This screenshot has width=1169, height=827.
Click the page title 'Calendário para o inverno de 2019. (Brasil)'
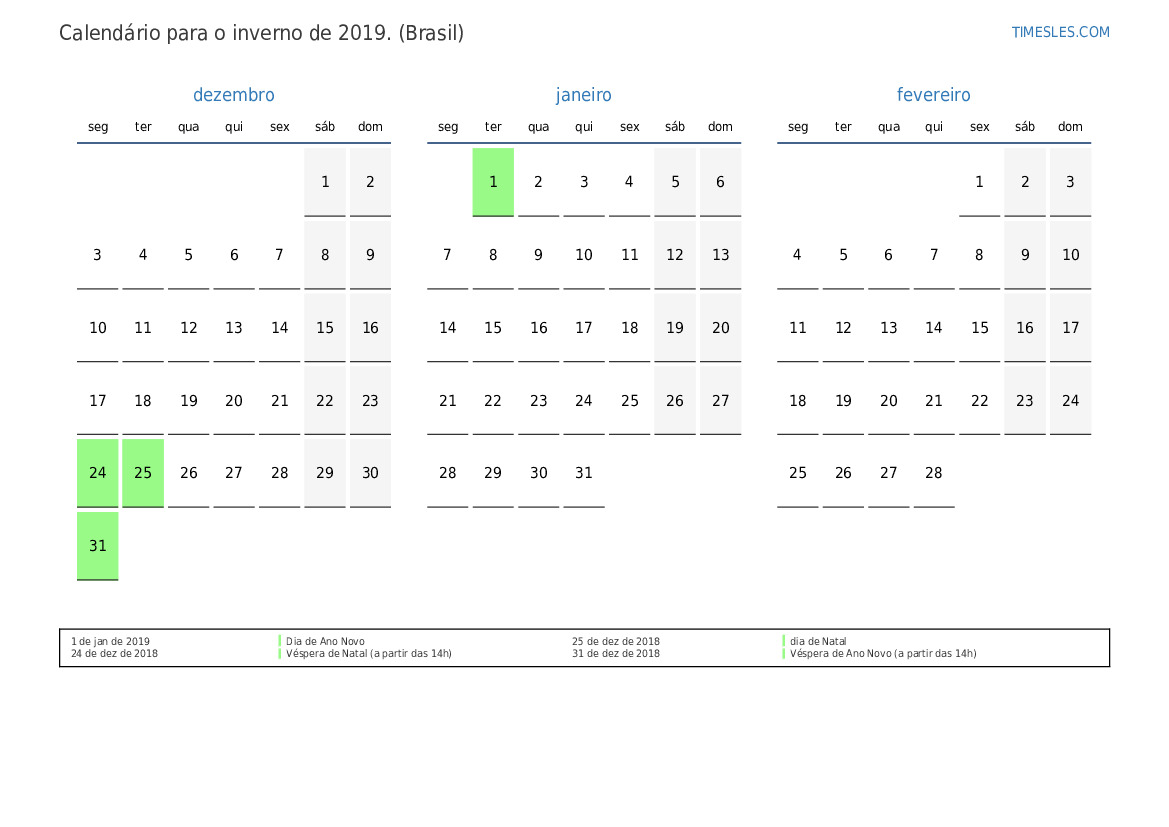[262, 33]
